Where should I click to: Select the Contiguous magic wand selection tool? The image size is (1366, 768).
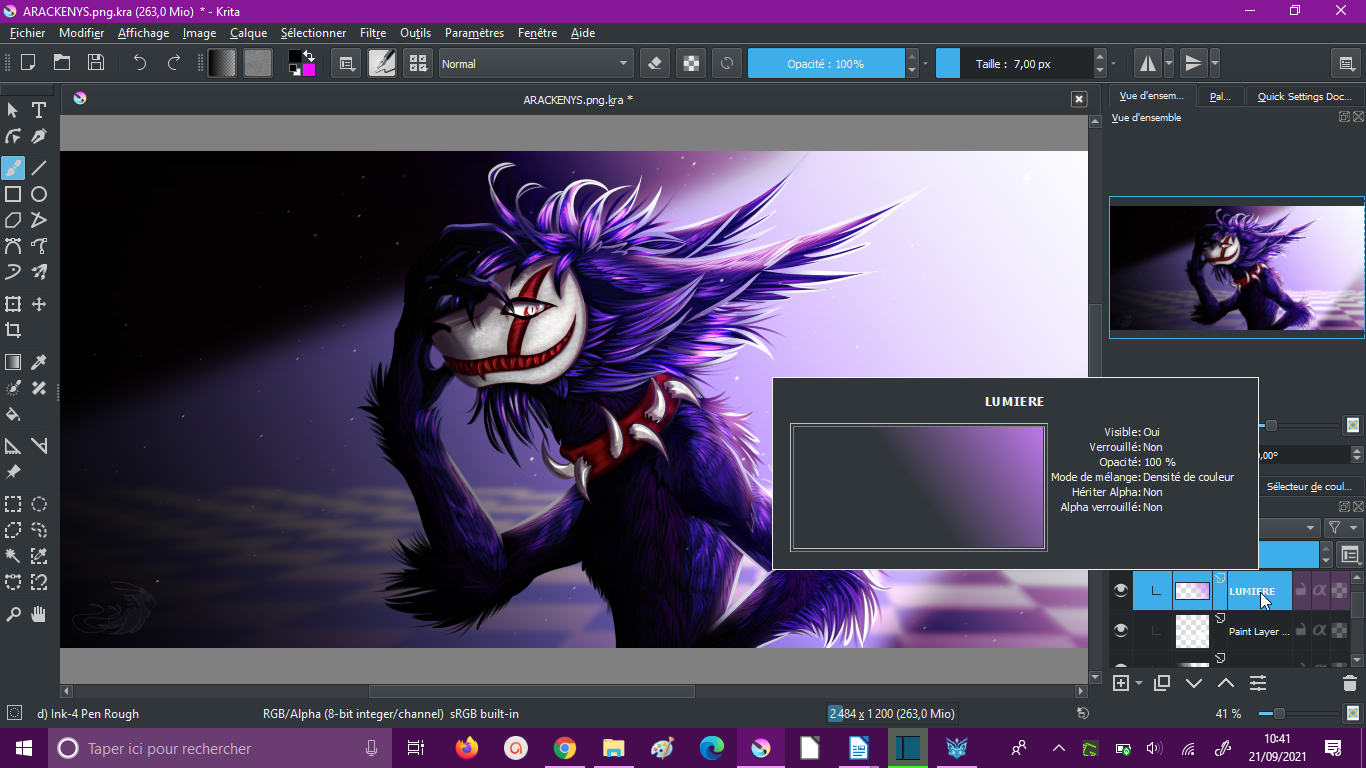coord(13,556)
